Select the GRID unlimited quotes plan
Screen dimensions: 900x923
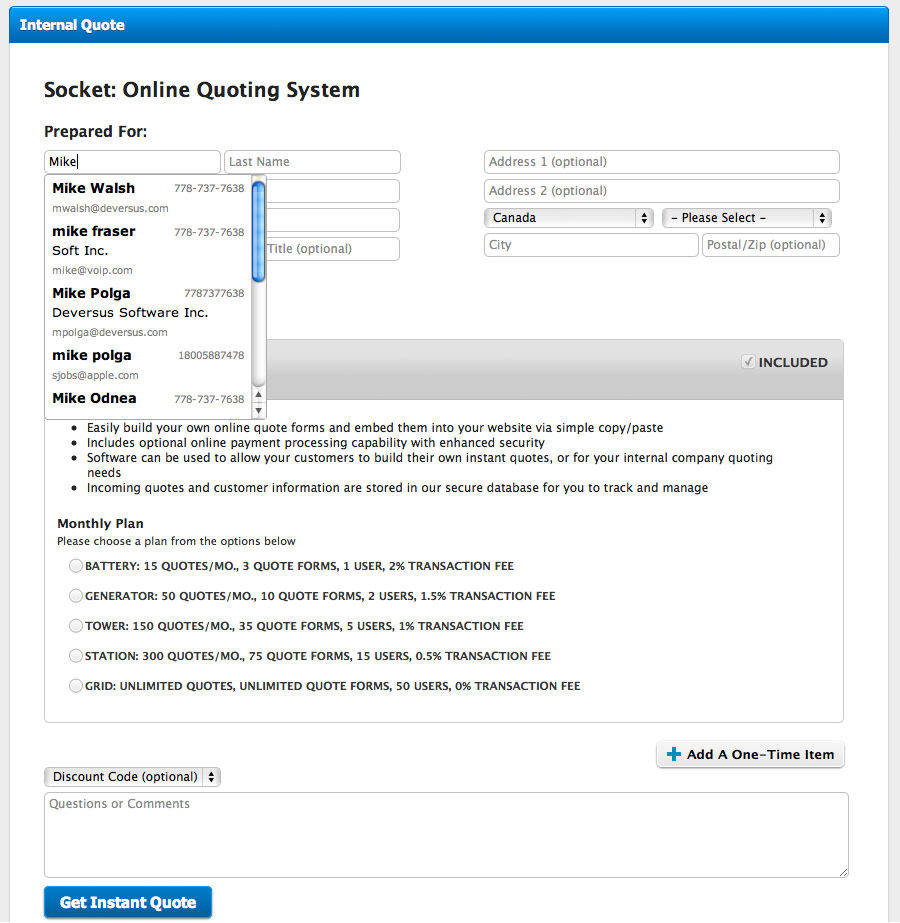tap(76, 686)
